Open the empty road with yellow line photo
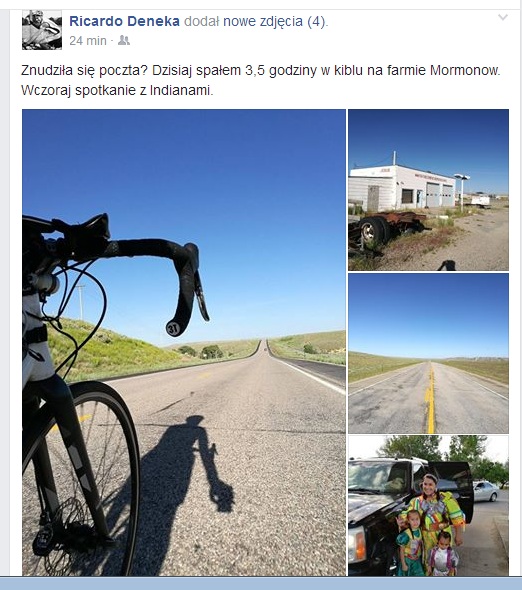The width and height of the screenshot is (522, 590). [428, 353]
